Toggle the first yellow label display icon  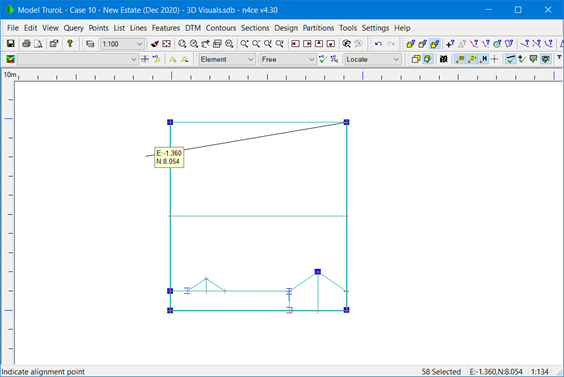(460, 59)
